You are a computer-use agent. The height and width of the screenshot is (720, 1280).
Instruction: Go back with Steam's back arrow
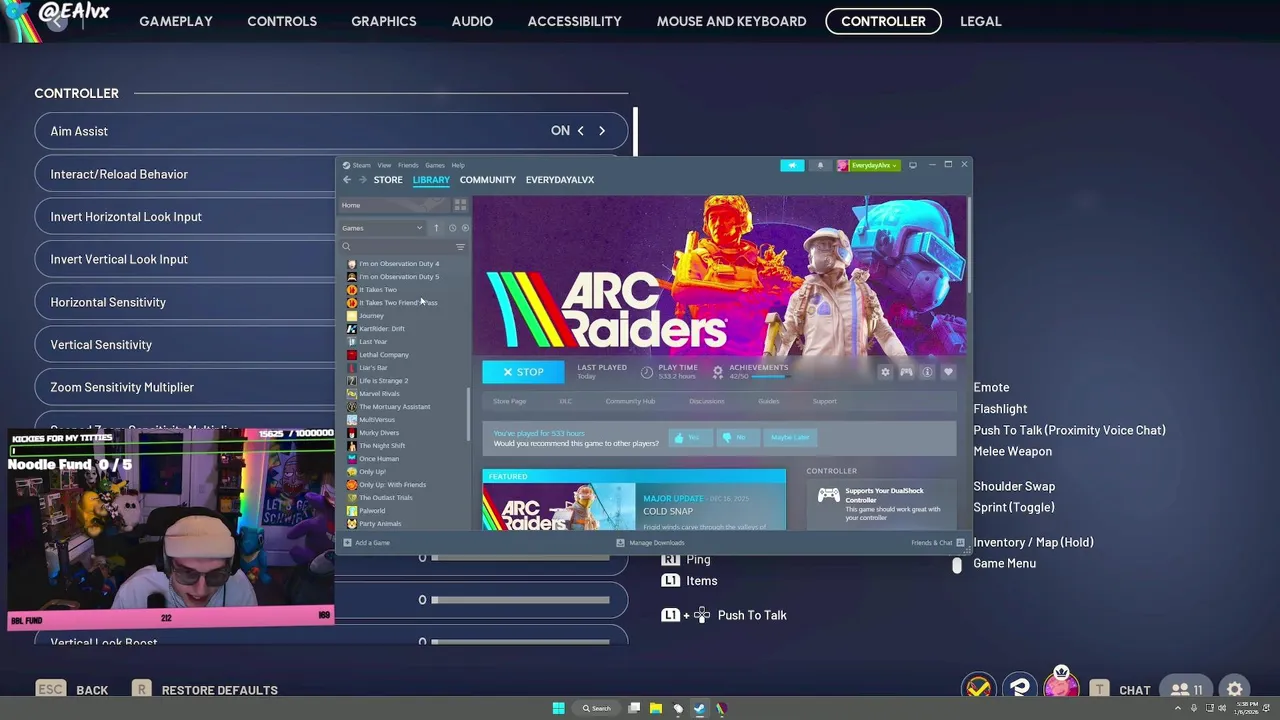[x=347, y=180]
